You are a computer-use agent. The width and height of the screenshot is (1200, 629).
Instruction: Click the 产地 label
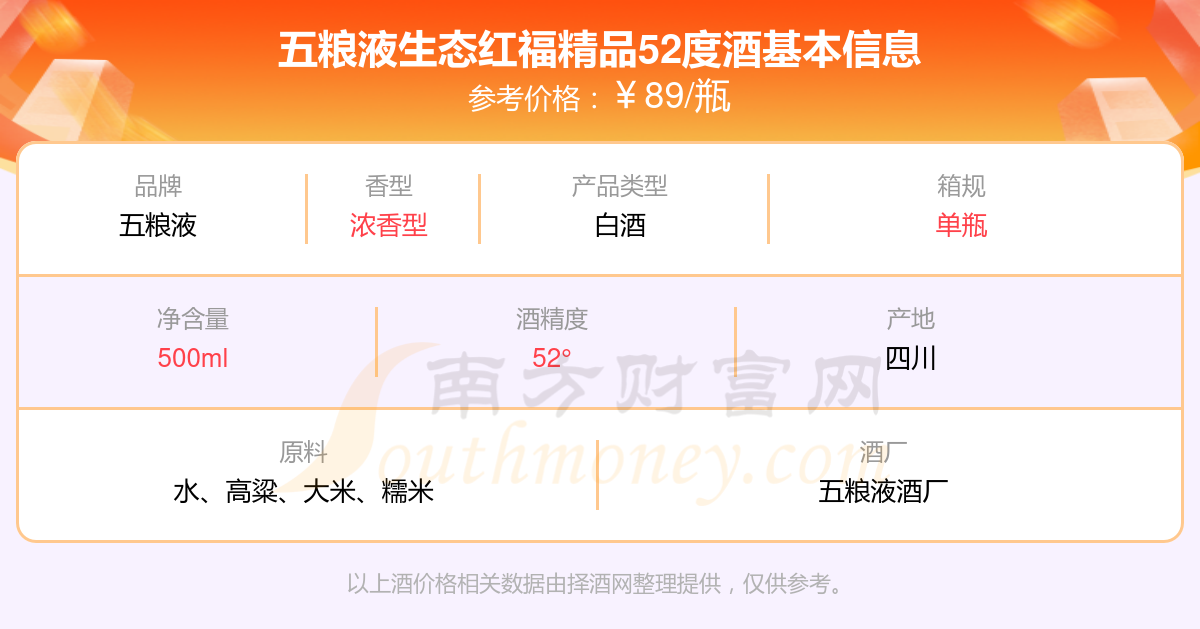tap(910, 319)
